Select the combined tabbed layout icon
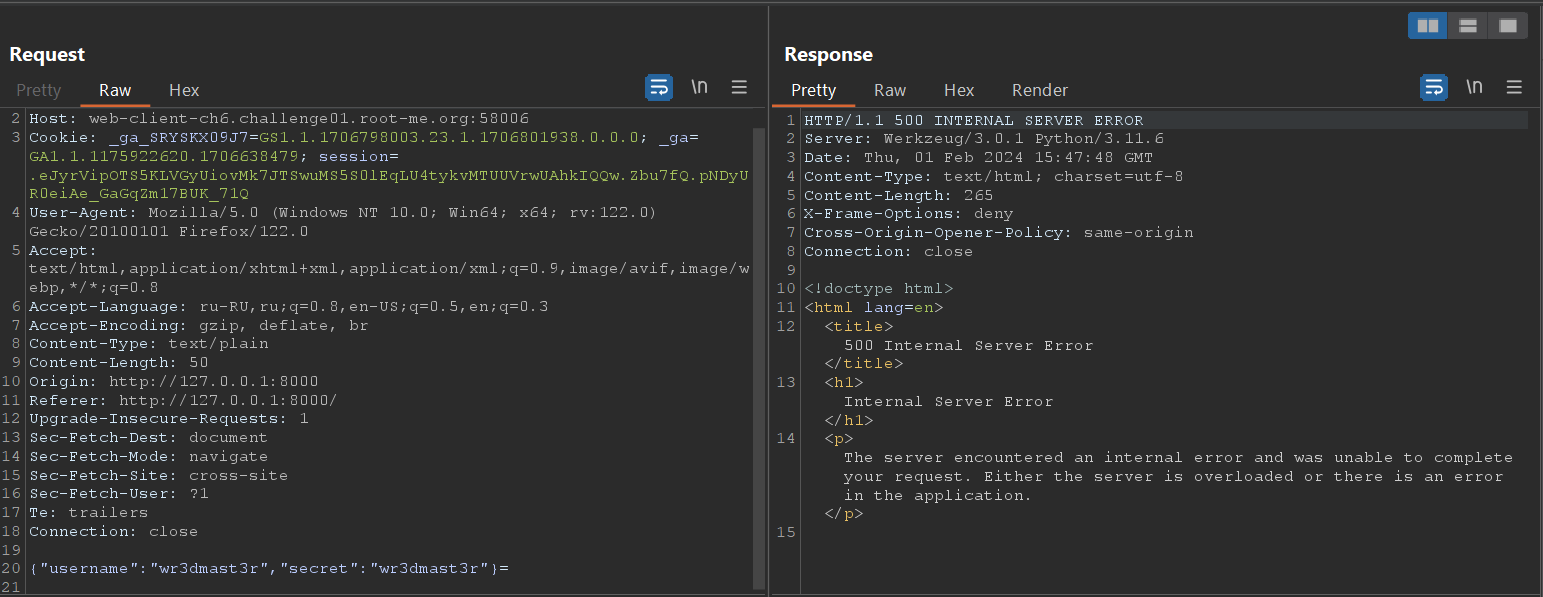 (x=1508, y=26)
